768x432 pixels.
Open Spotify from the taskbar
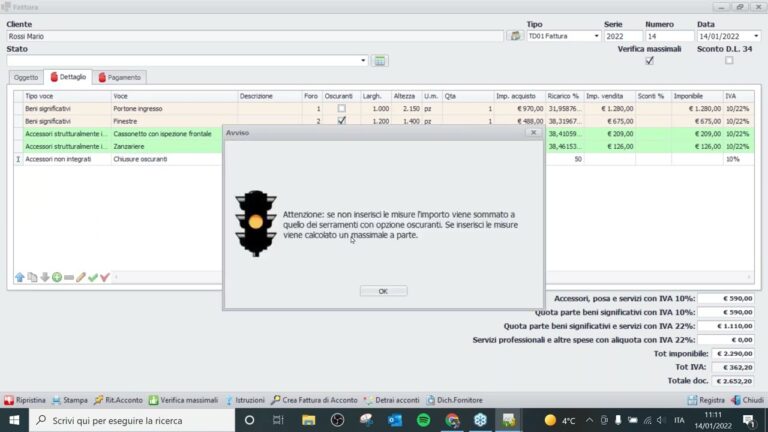tap(424, 420)
